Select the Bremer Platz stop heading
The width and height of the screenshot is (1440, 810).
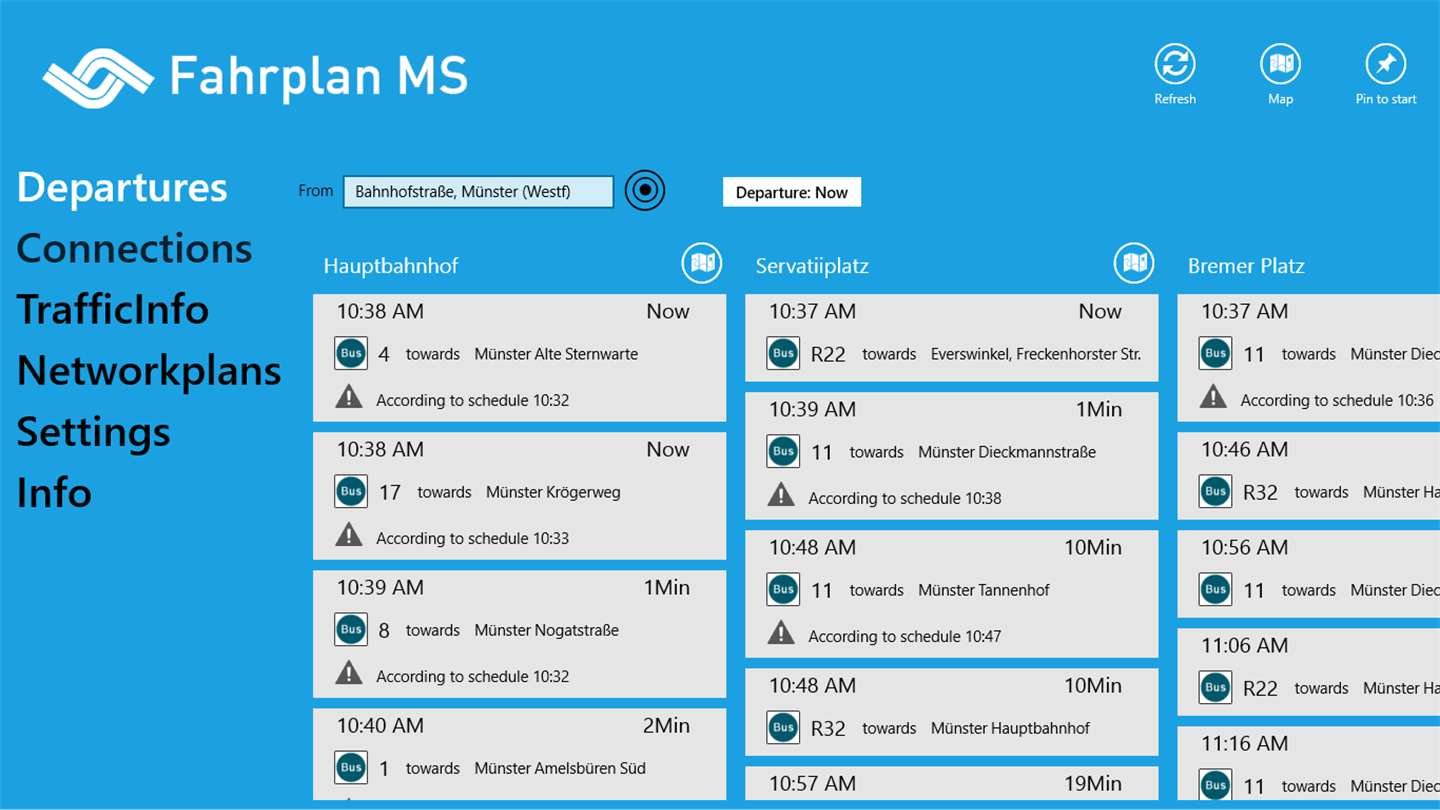coord(1246,266)
